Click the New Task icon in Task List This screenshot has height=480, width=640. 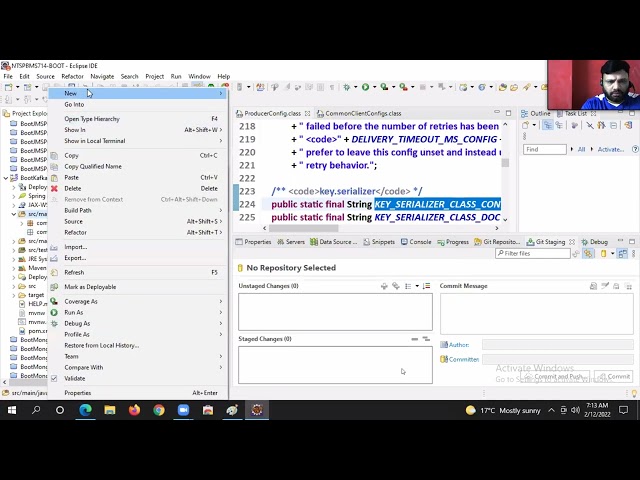526,125
